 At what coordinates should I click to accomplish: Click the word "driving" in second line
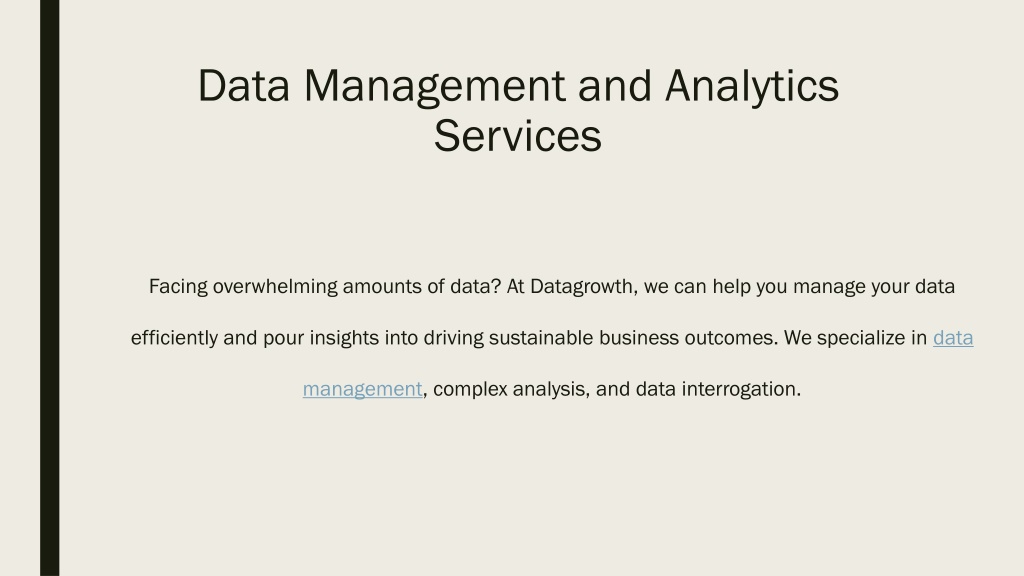[453, 338]
